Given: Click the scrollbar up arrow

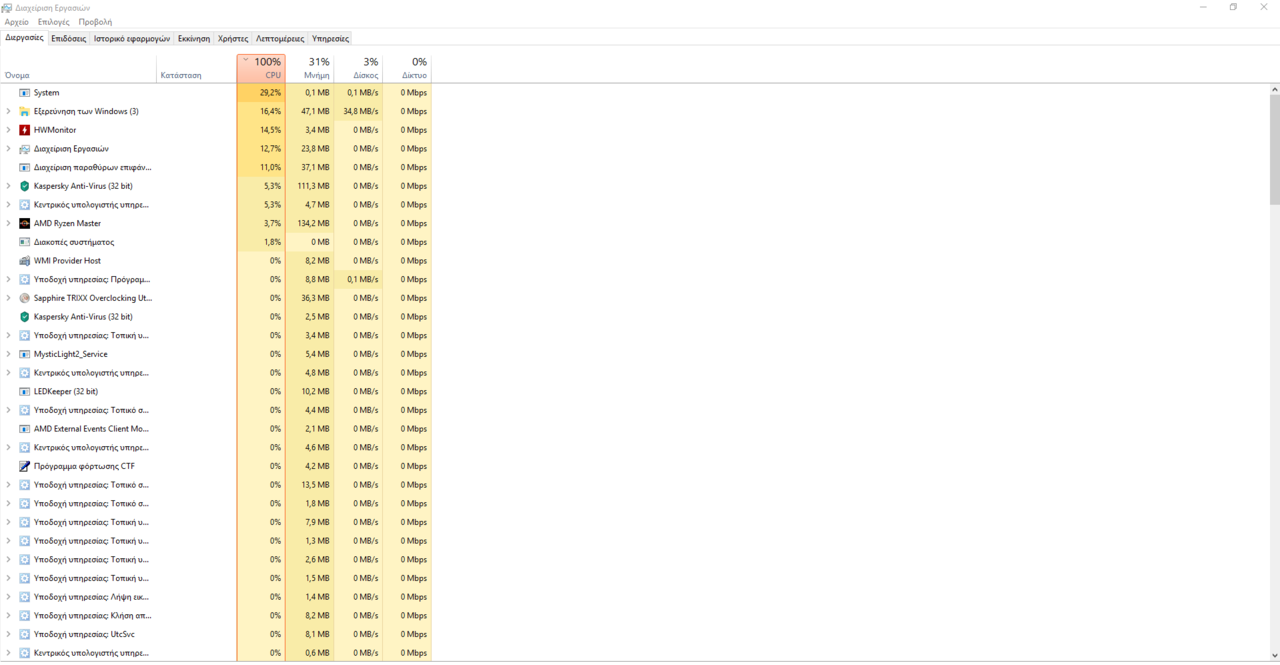Looking at the screenshot, I should [1274, 90].
